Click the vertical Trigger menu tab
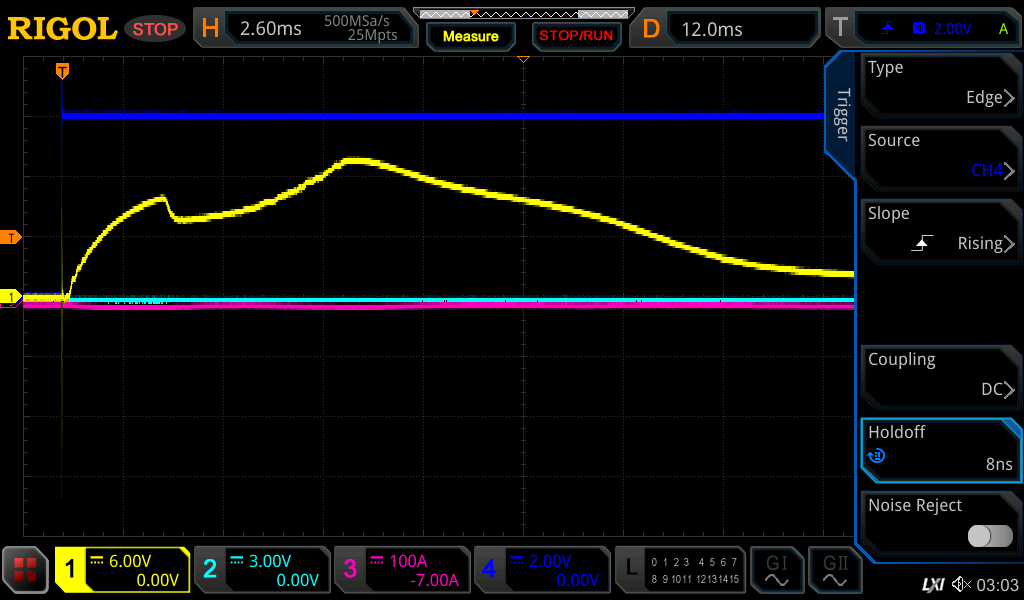Image resolution: width=1024 pixels, height=600 pixels. click(x=842, y=115)
